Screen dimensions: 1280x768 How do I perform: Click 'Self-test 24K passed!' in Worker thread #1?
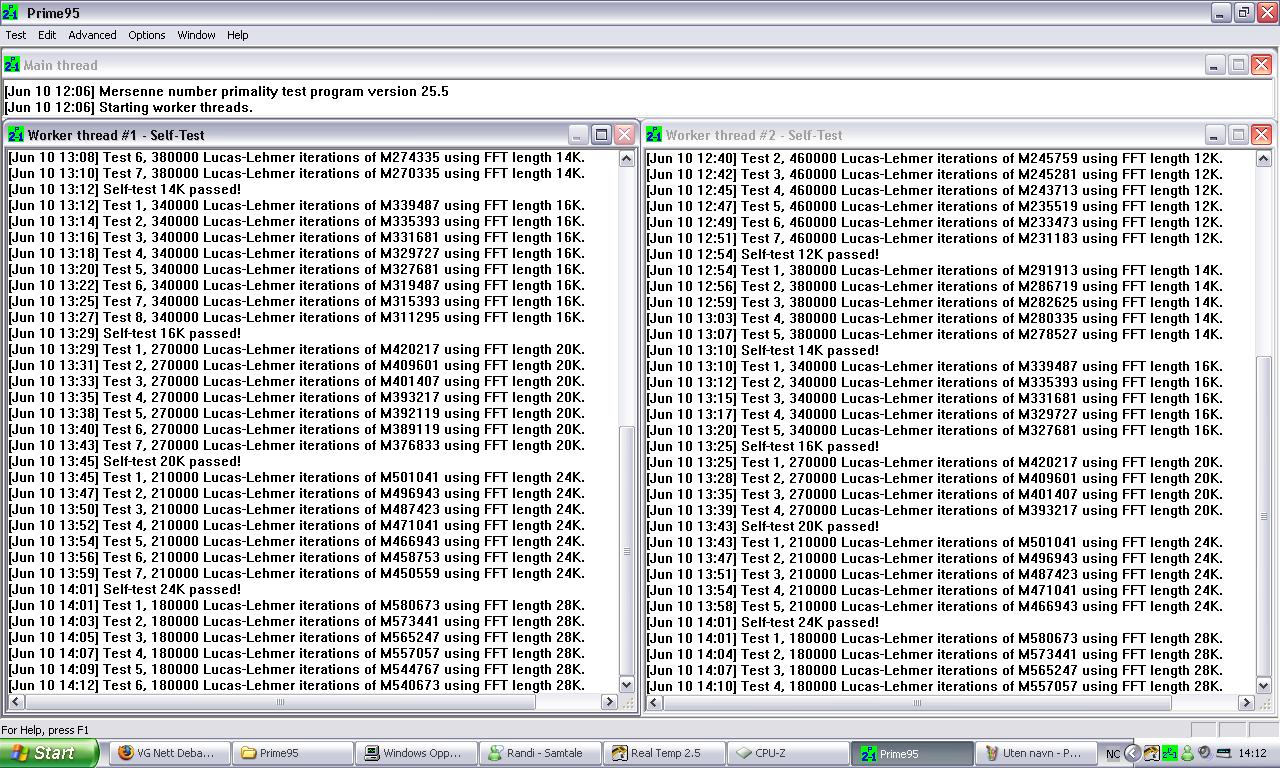(125, 589)
